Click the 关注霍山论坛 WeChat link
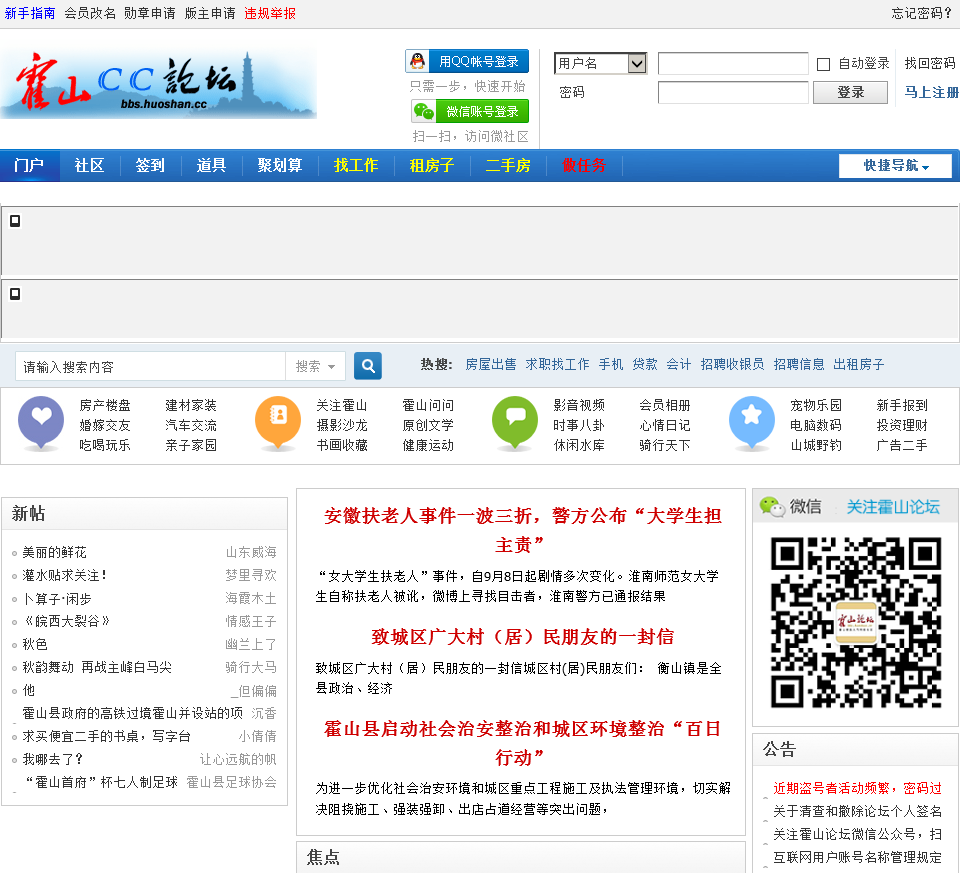Viewport: 960px width, 873px height. [x=893, y=507]
